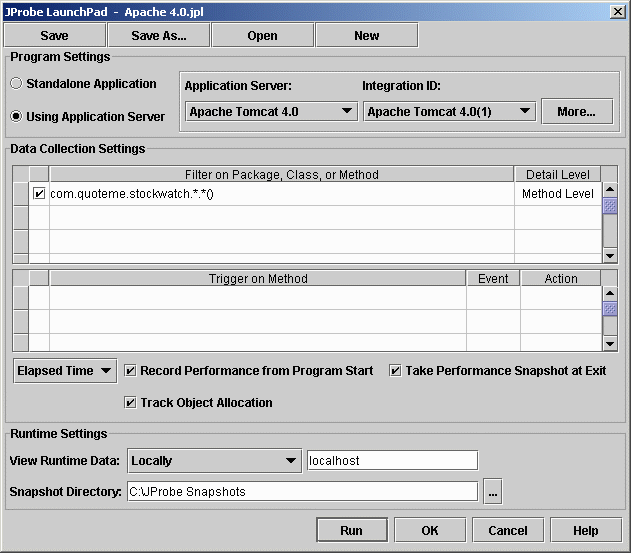Viewport: 631px width, 553px height.
Task: Select the Standalone Application radio button
Action: click(x=16, y=84)
